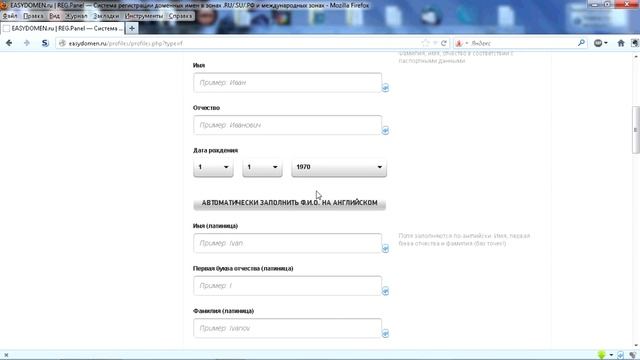Click the search engine logo in the search bar
The width and height of the screenshot is (640, 360).
click(x=459, y=43)
